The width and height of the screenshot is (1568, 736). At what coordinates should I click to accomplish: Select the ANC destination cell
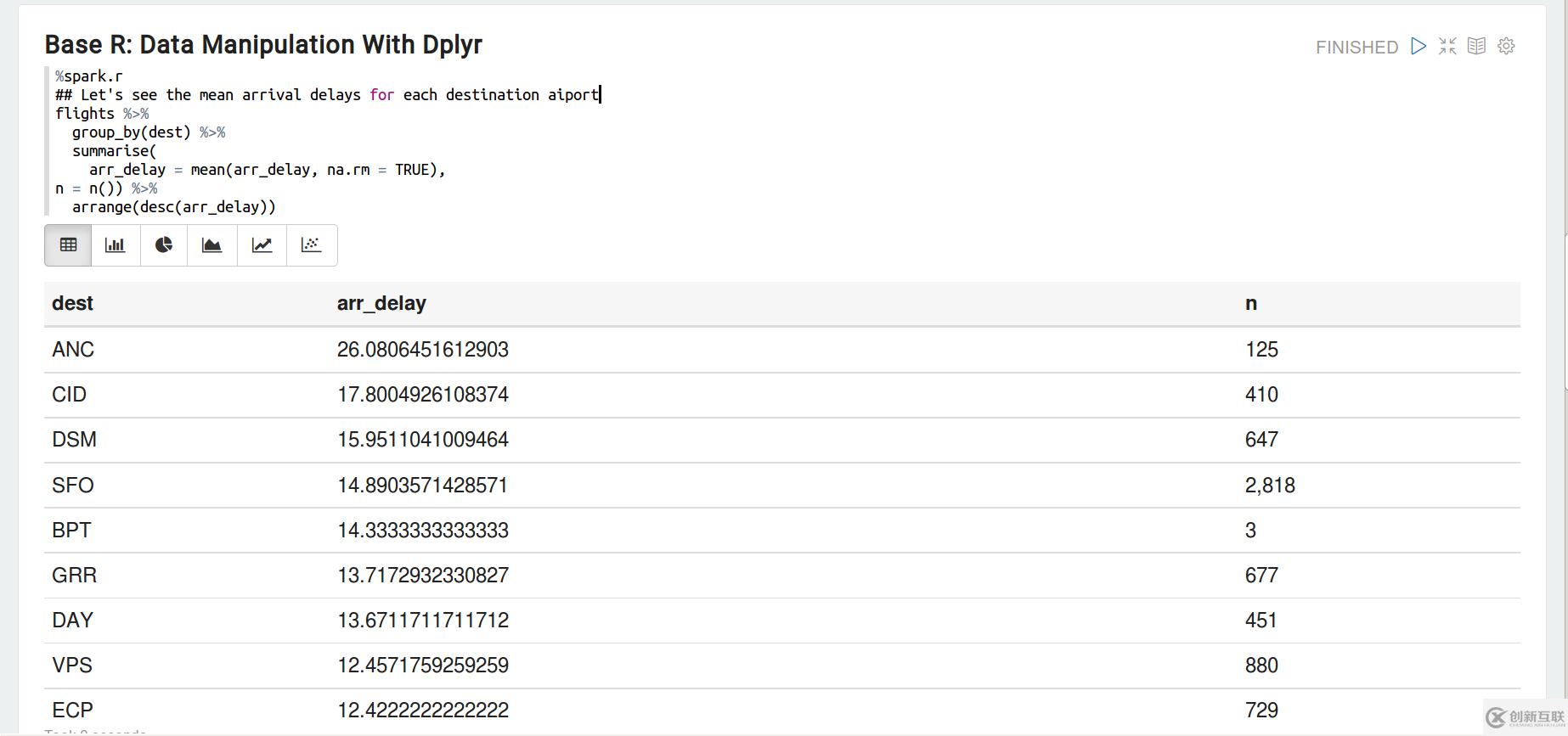[x=73, y=349]
